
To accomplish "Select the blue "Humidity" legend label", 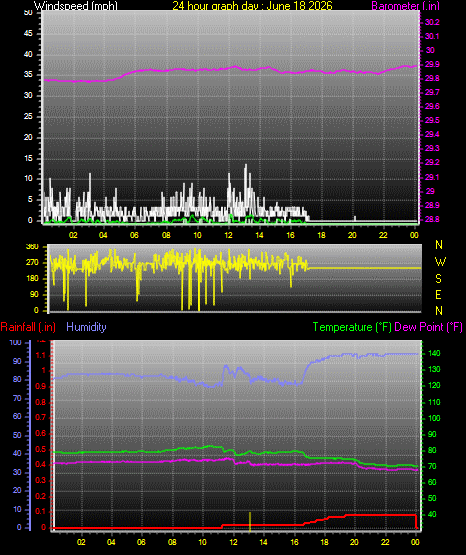I will [86, 327].
